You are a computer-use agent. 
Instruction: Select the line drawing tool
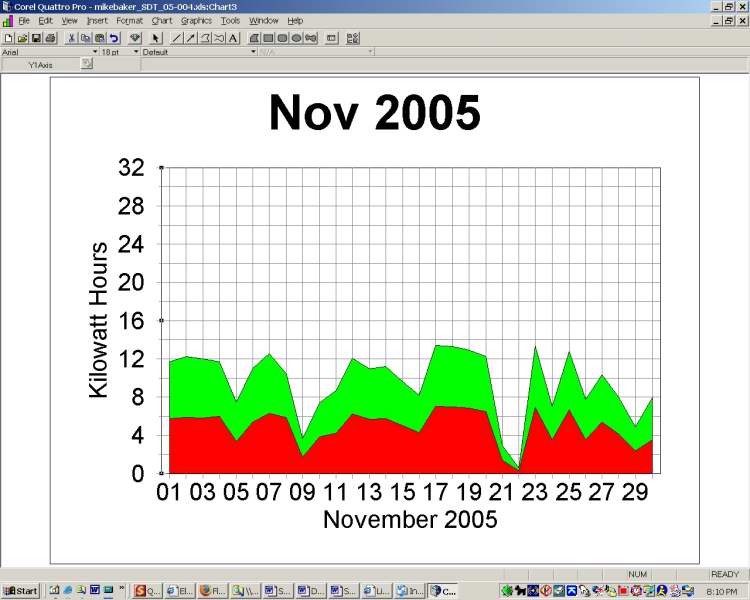[177, 38]
